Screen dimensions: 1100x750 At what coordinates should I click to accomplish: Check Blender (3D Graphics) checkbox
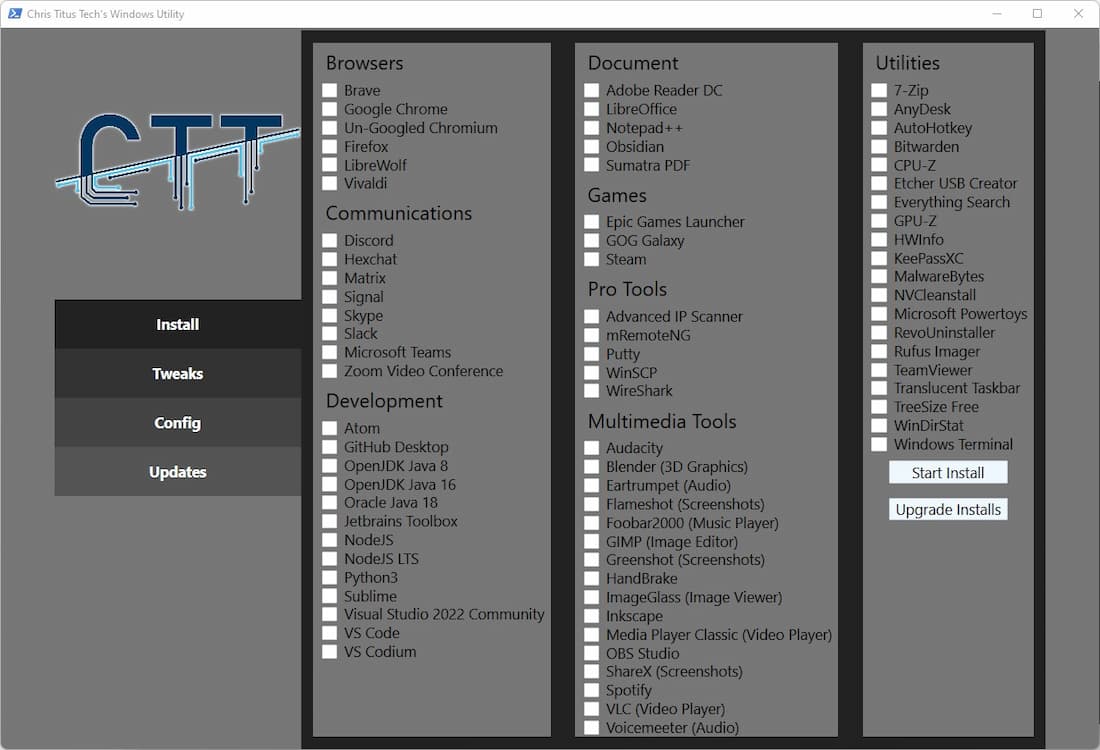click(x=592, y=467)
